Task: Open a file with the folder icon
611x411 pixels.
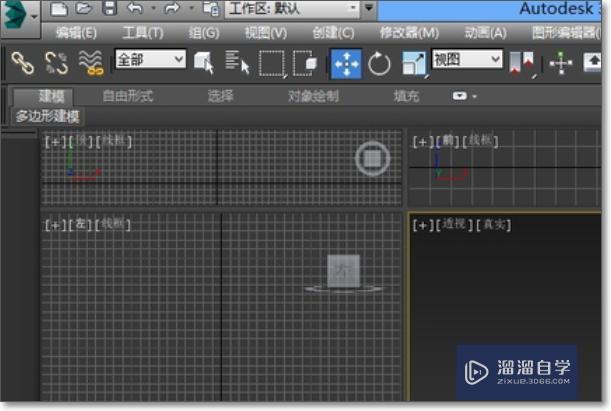Action: coord(83,8)
